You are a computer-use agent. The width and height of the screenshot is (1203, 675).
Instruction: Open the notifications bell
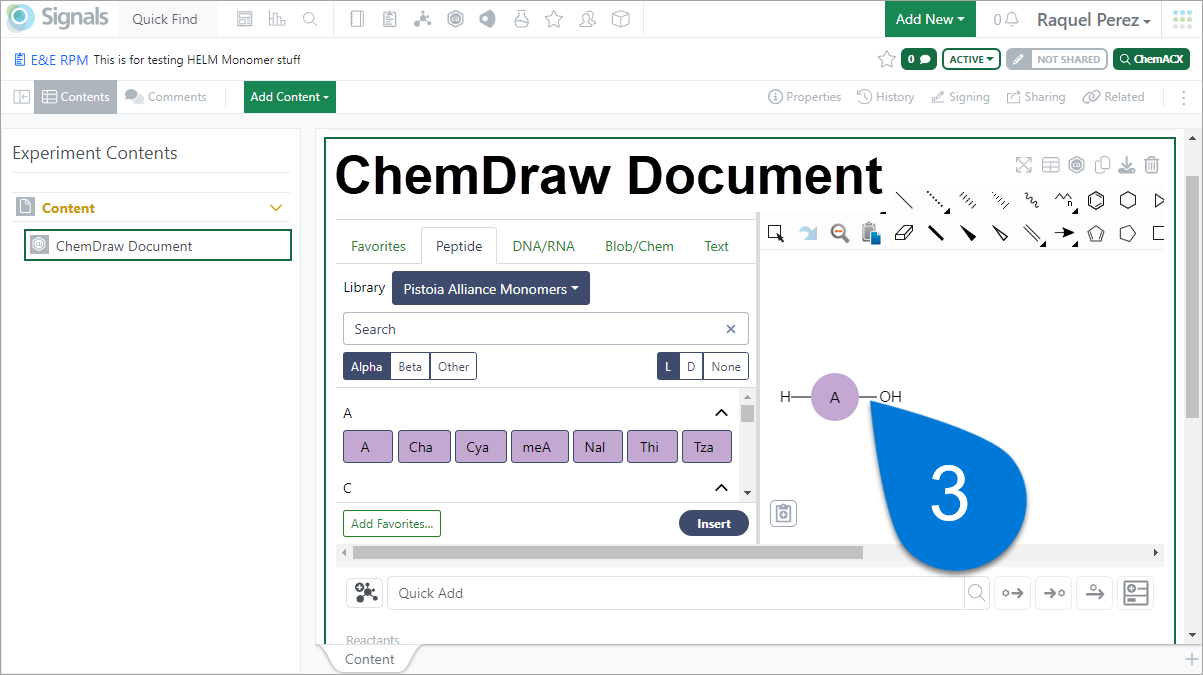click(x=1006, y=20)
